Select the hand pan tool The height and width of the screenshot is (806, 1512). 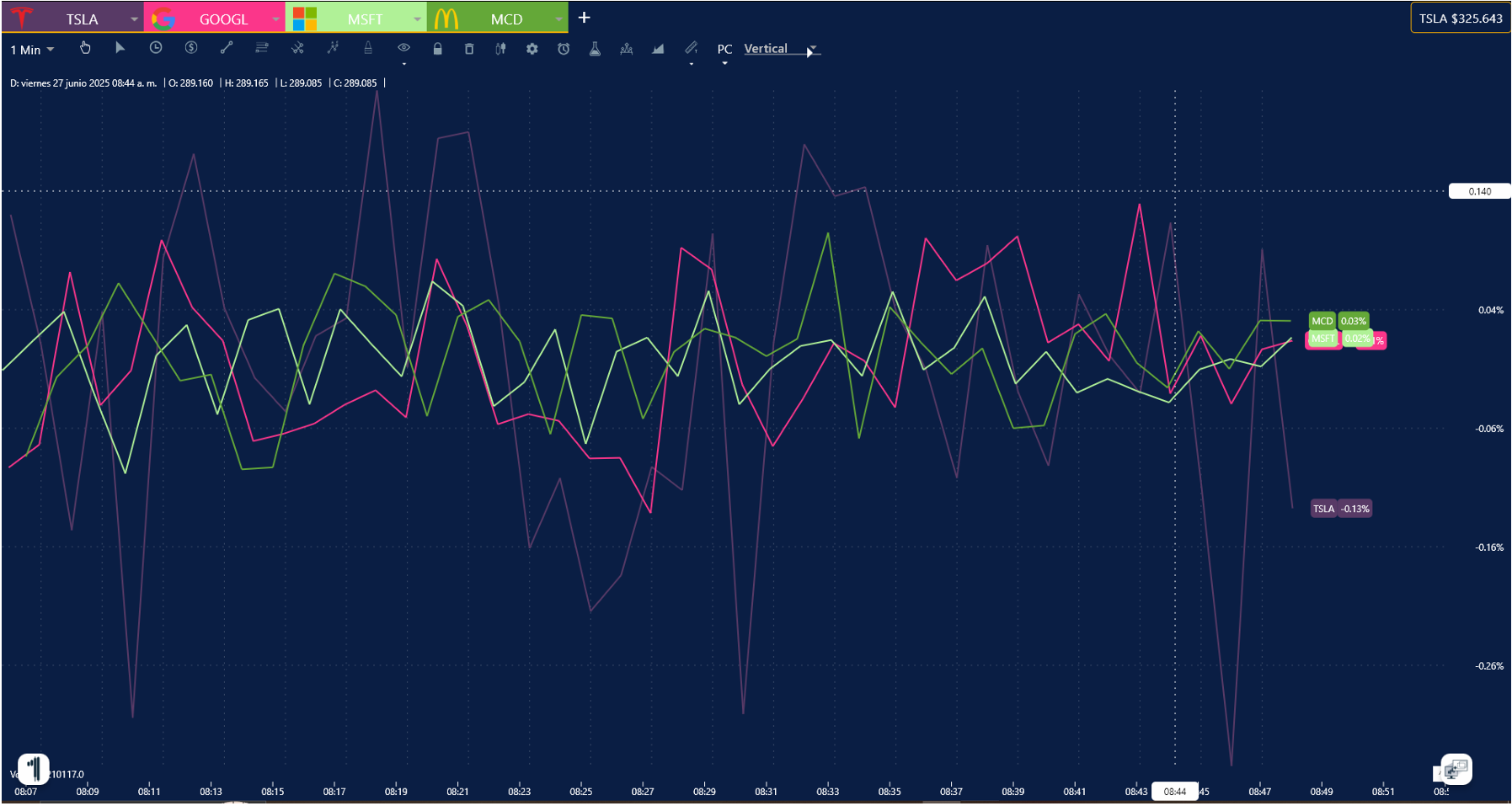coord(85,48)
